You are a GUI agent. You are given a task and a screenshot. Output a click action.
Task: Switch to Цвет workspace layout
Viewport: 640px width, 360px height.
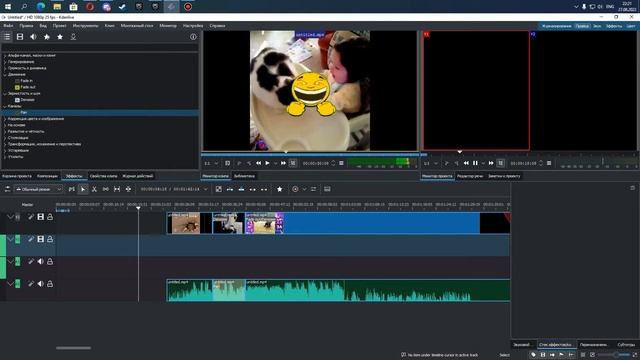tap(631, 26)
